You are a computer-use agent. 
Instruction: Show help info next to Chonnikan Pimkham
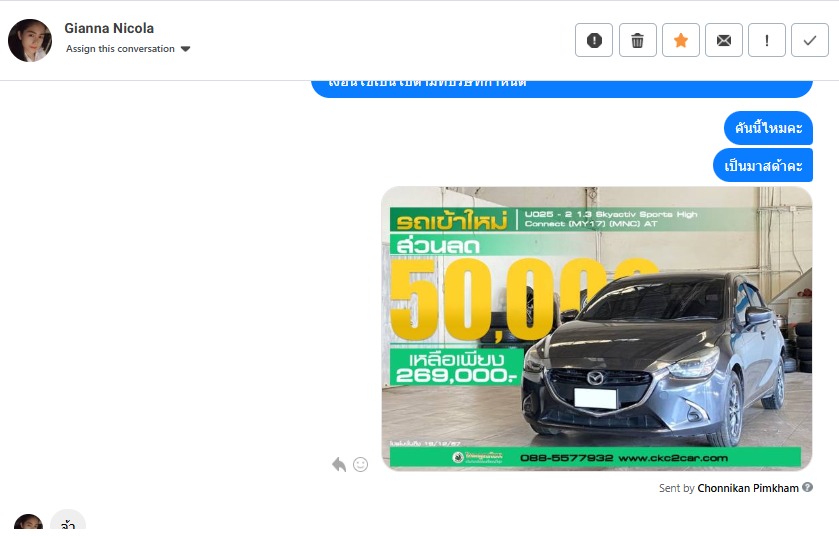[807, 487]
